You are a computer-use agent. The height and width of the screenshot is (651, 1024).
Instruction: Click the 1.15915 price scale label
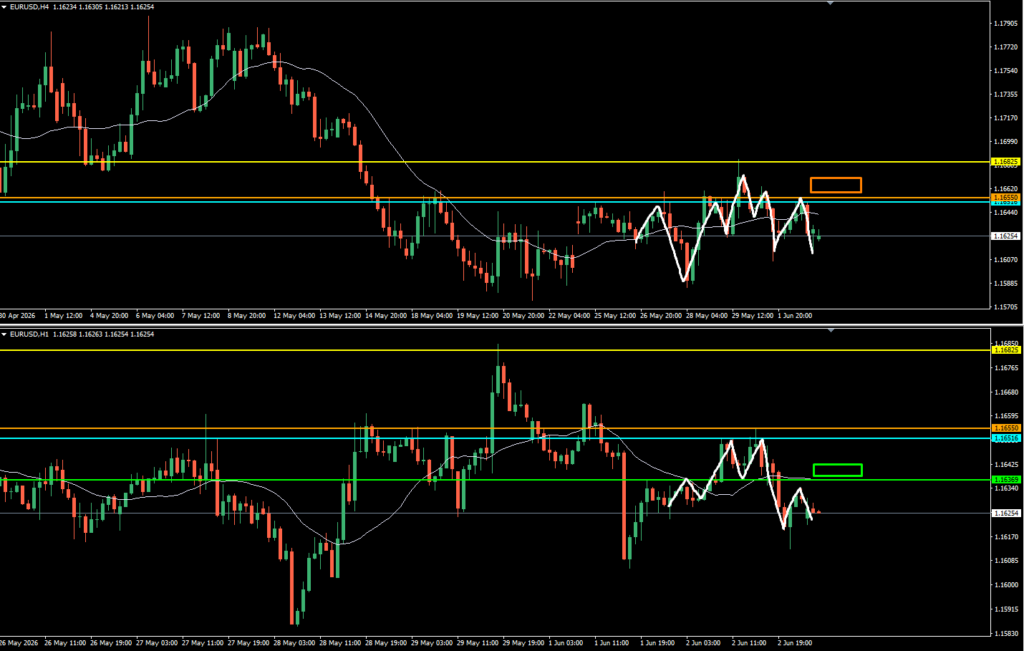1006,610
